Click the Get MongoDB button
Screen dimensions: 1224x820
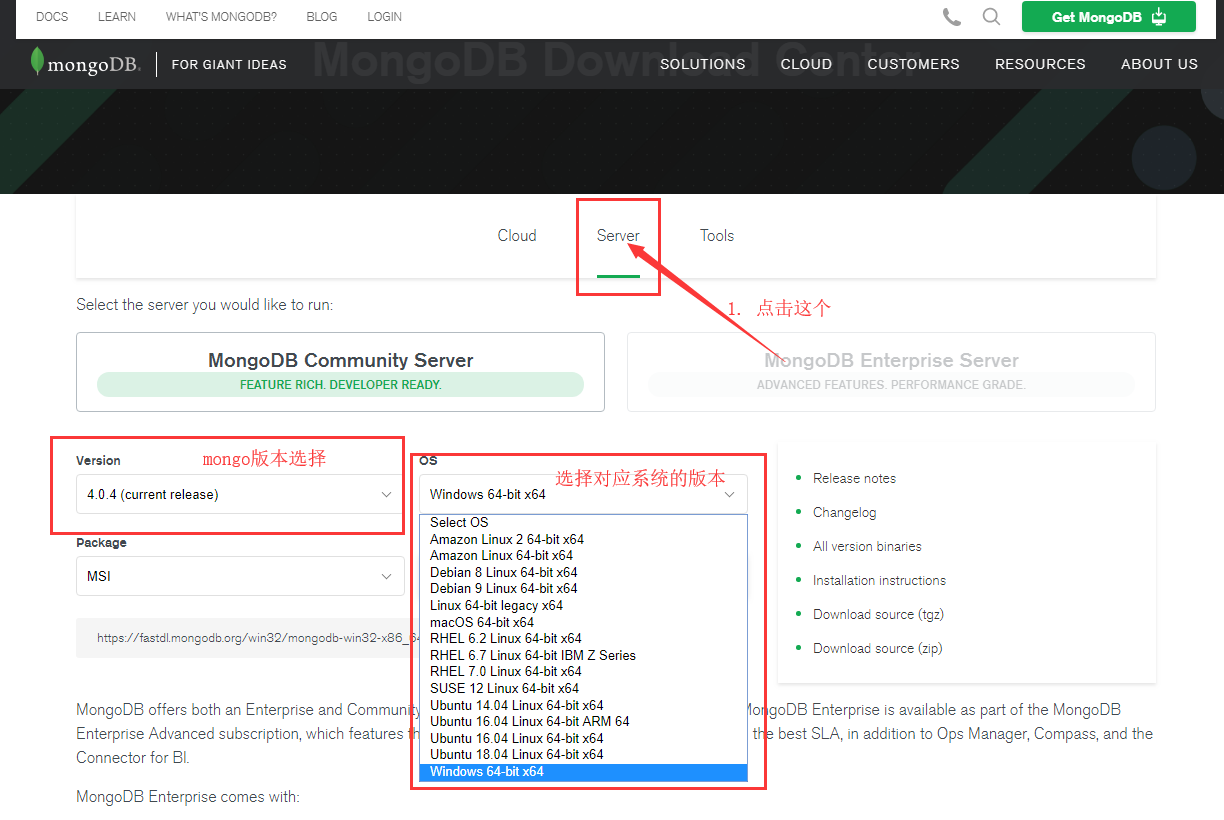click(1109, 17)
